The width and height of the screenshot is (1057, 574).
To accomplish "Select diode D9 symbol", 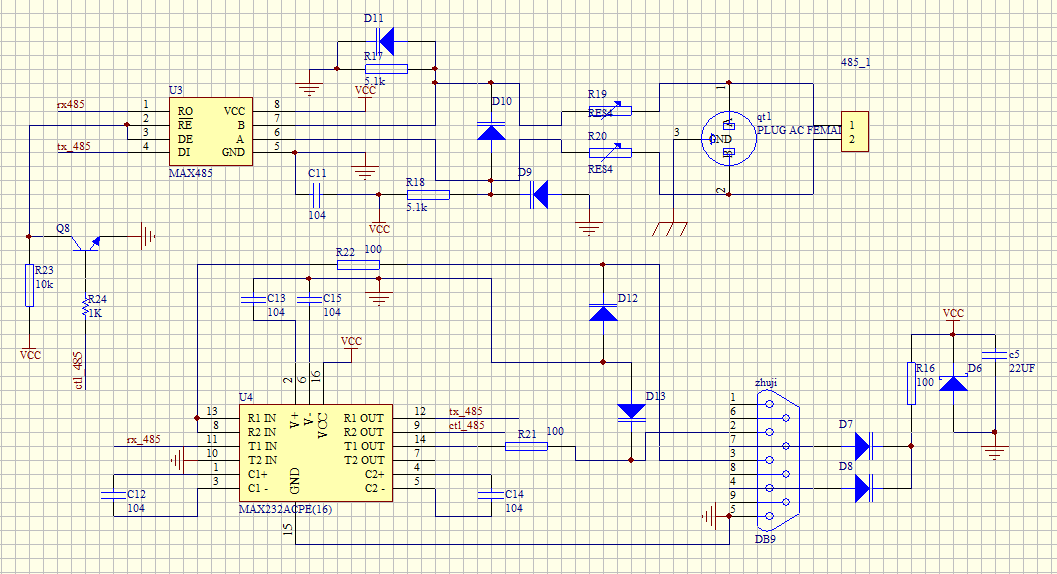I will [x=539, y=194].
